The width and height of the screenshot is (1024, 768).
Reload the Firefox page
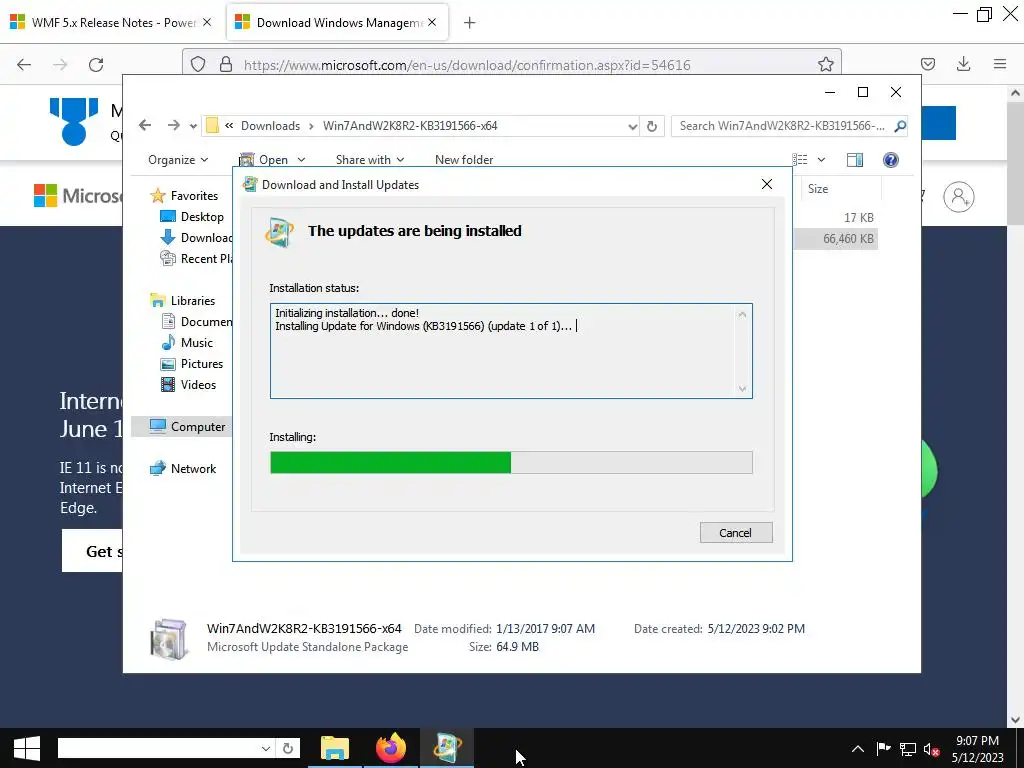click(x=96, y=65)
